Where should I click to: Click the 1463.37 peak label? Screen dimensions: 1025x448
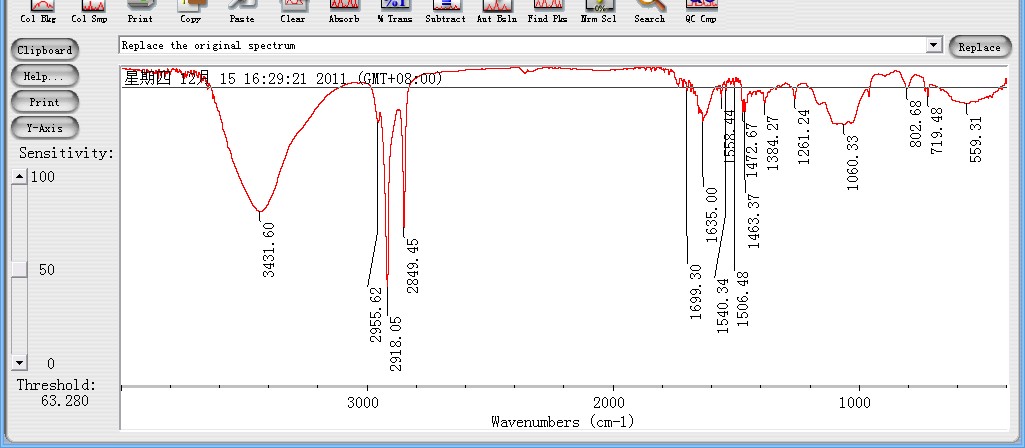(754, 221)
